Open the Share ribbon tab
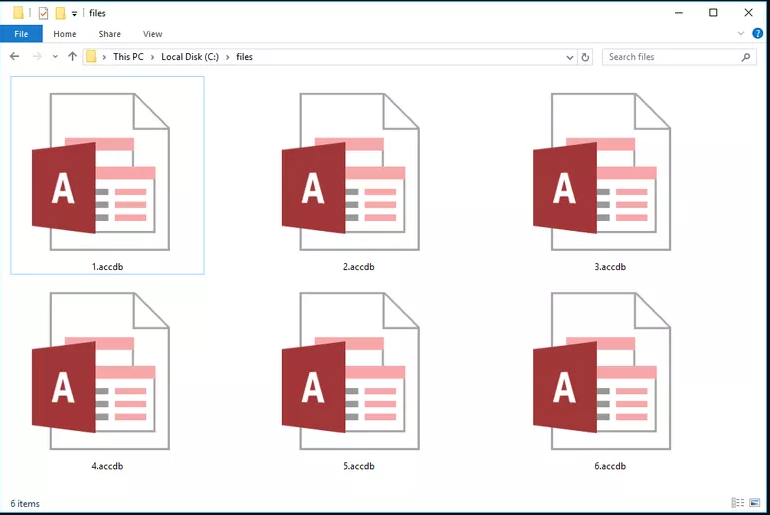Screen dimensions: 770x515 coord(110,34)
